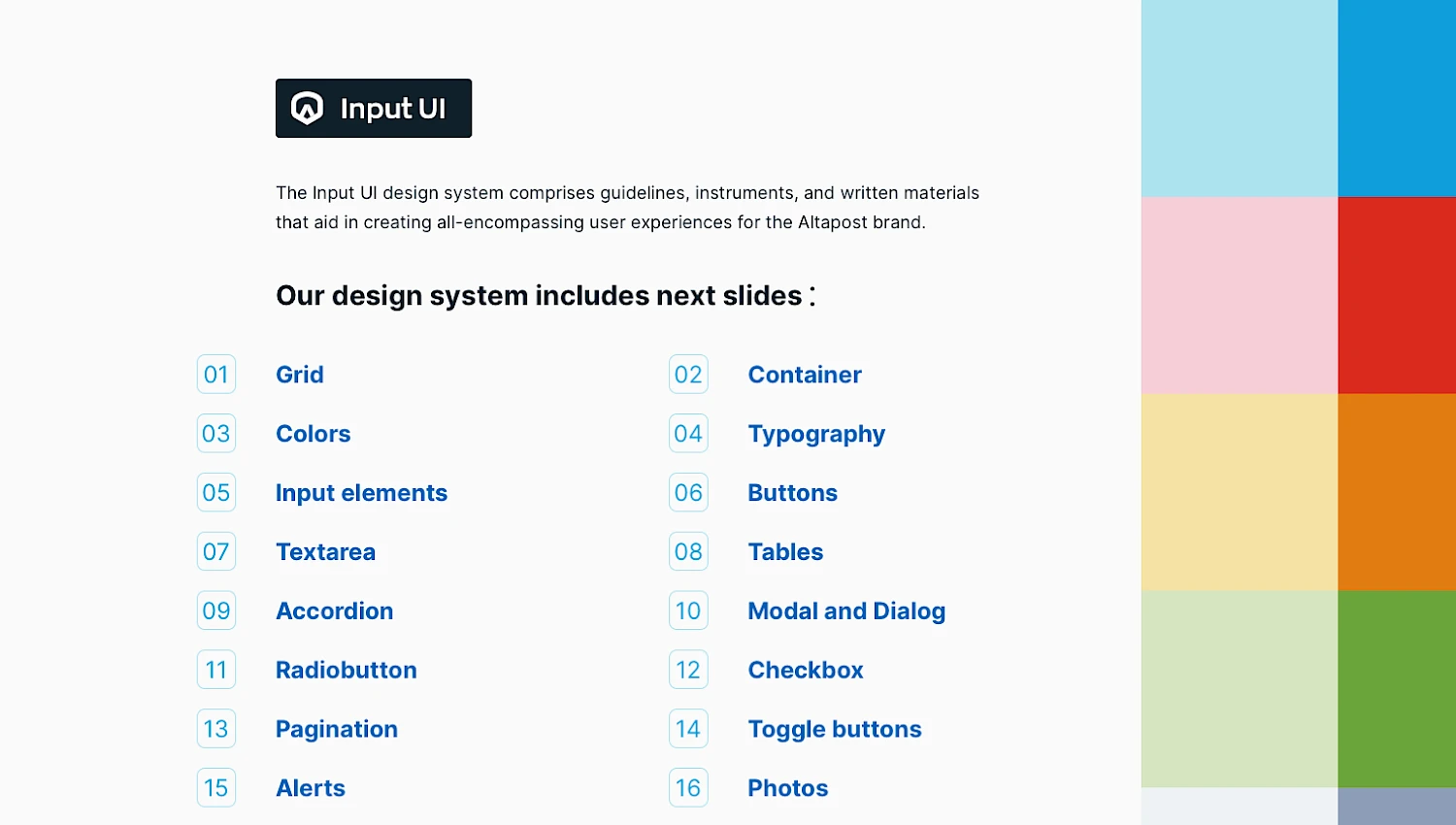Open the Grid slide link
Image resolution: width=1456 pixels, height=825 pixels.
[x=300, y=375]
